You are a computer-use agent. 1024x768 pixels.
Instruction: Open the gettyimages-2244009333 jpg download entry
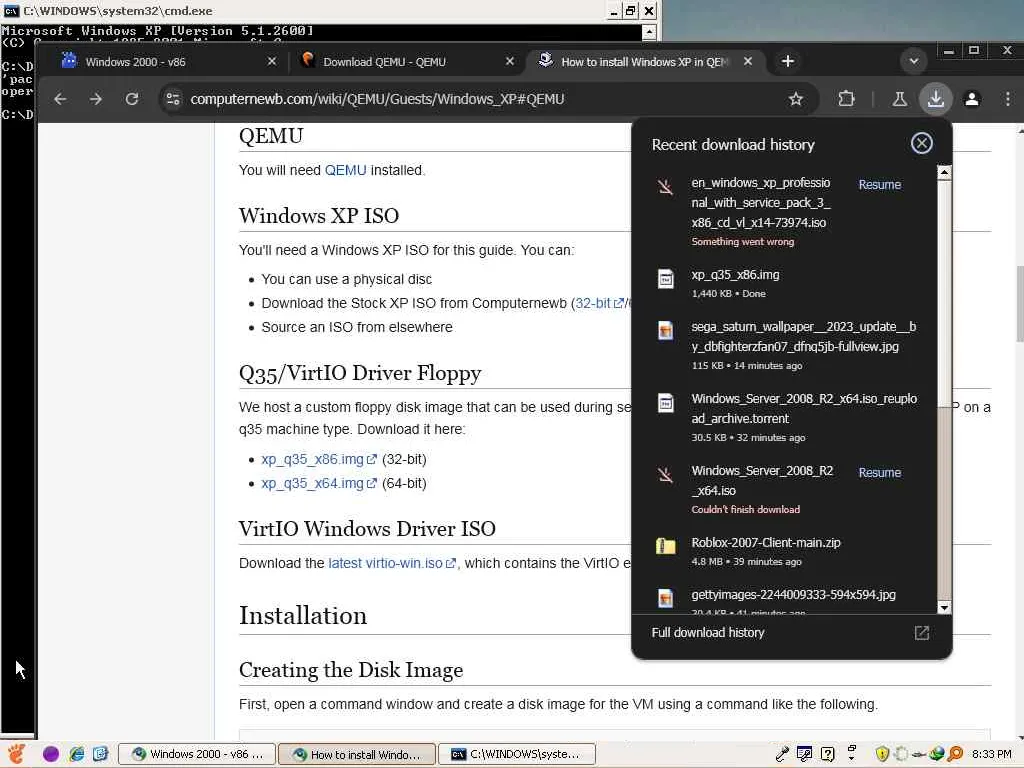(784, 598)
